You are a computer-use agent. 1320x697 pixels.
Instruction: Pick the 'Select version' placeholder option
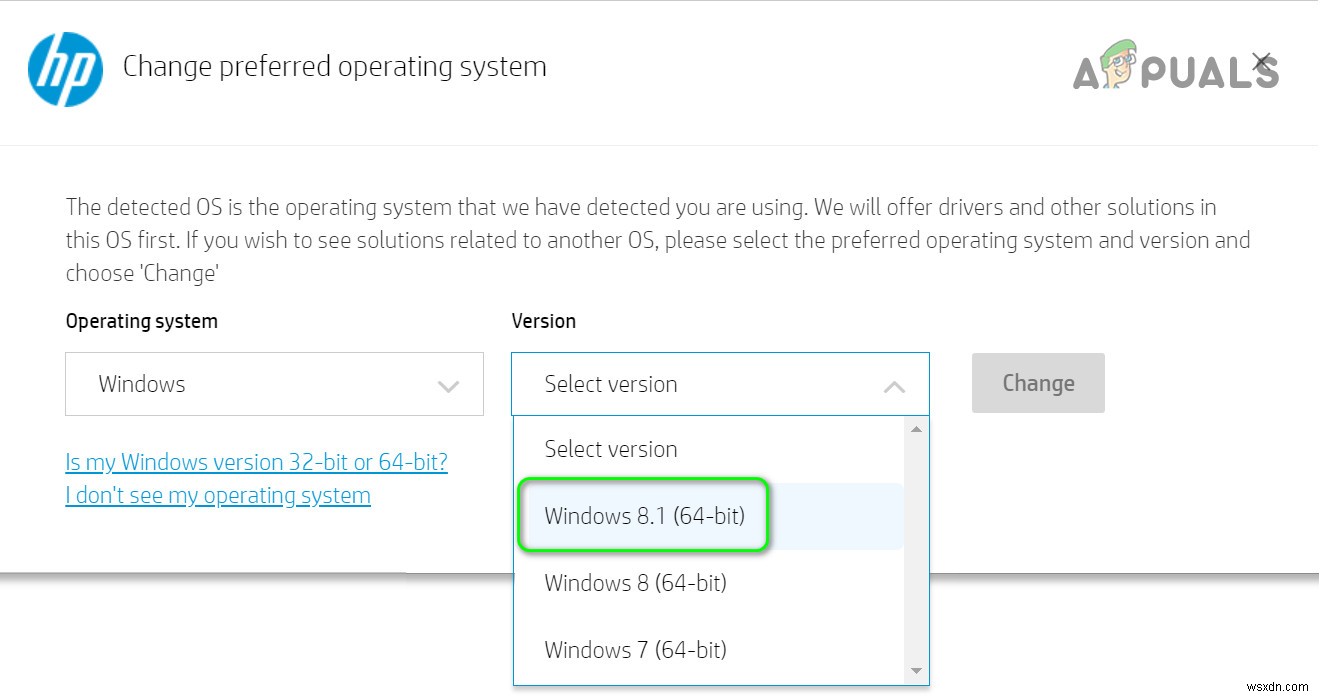tap(610, 449)
